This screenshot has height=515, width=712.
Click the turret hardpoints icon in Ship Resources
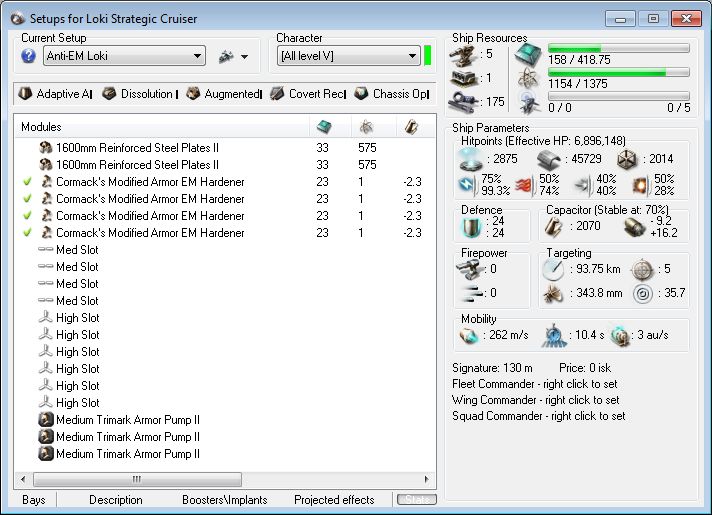[463, 55]
